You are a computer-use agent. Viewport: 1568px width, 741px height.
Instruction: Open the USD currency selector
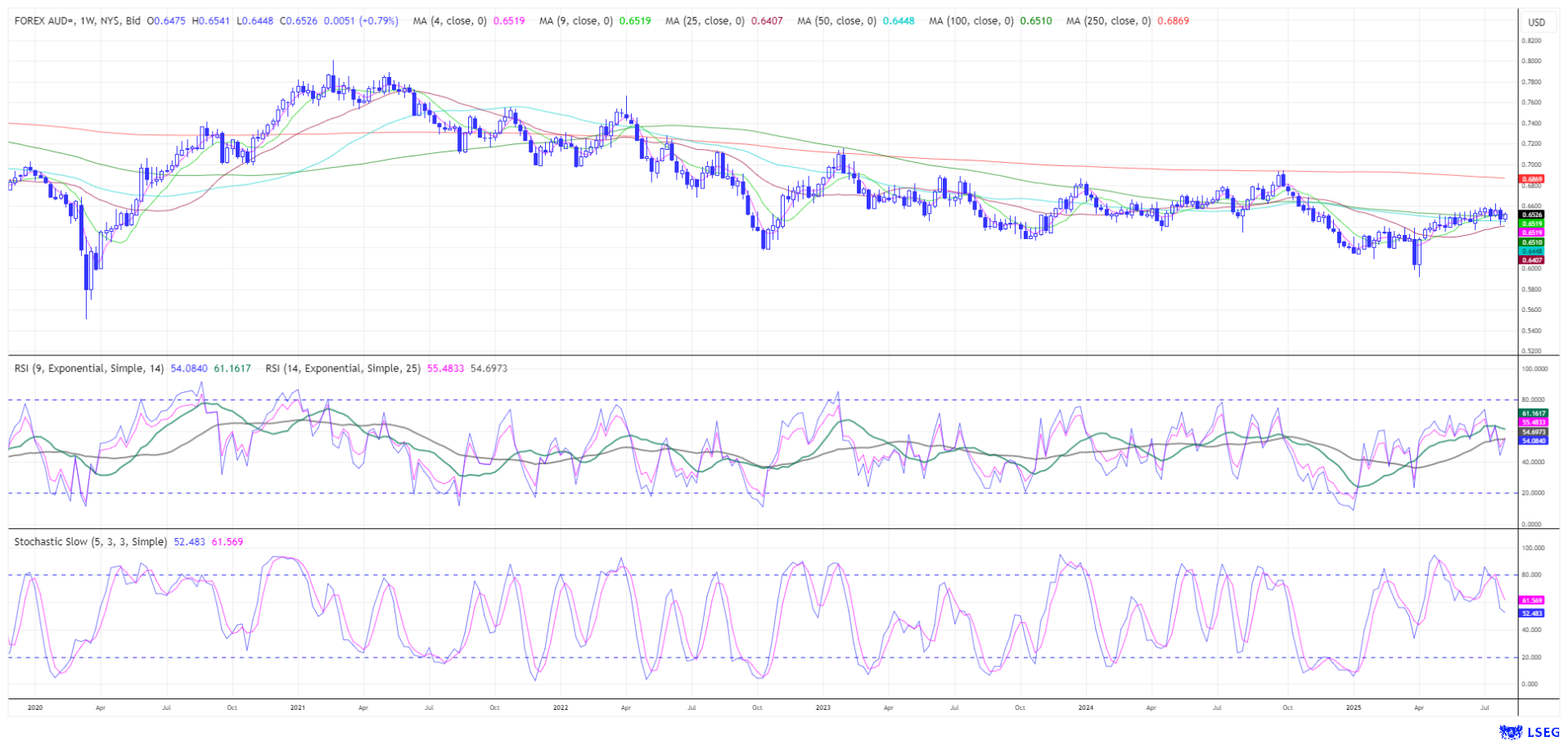[1536, 22]
